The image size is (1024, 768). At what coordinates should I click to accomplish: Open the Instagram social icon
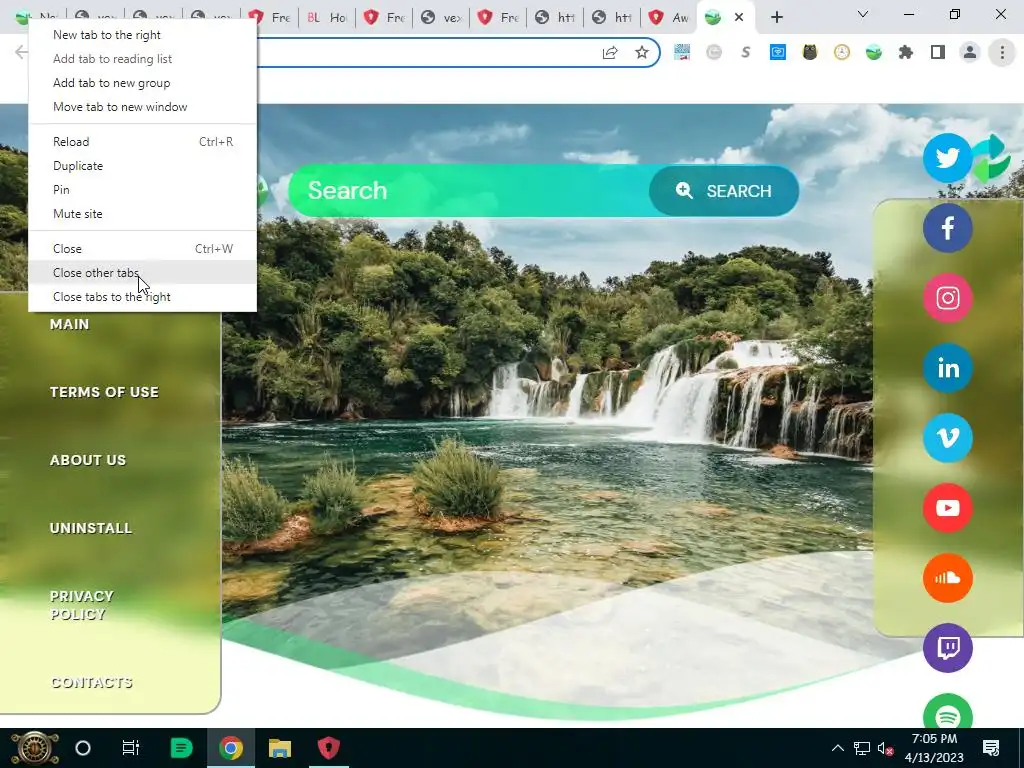[947, 298]
